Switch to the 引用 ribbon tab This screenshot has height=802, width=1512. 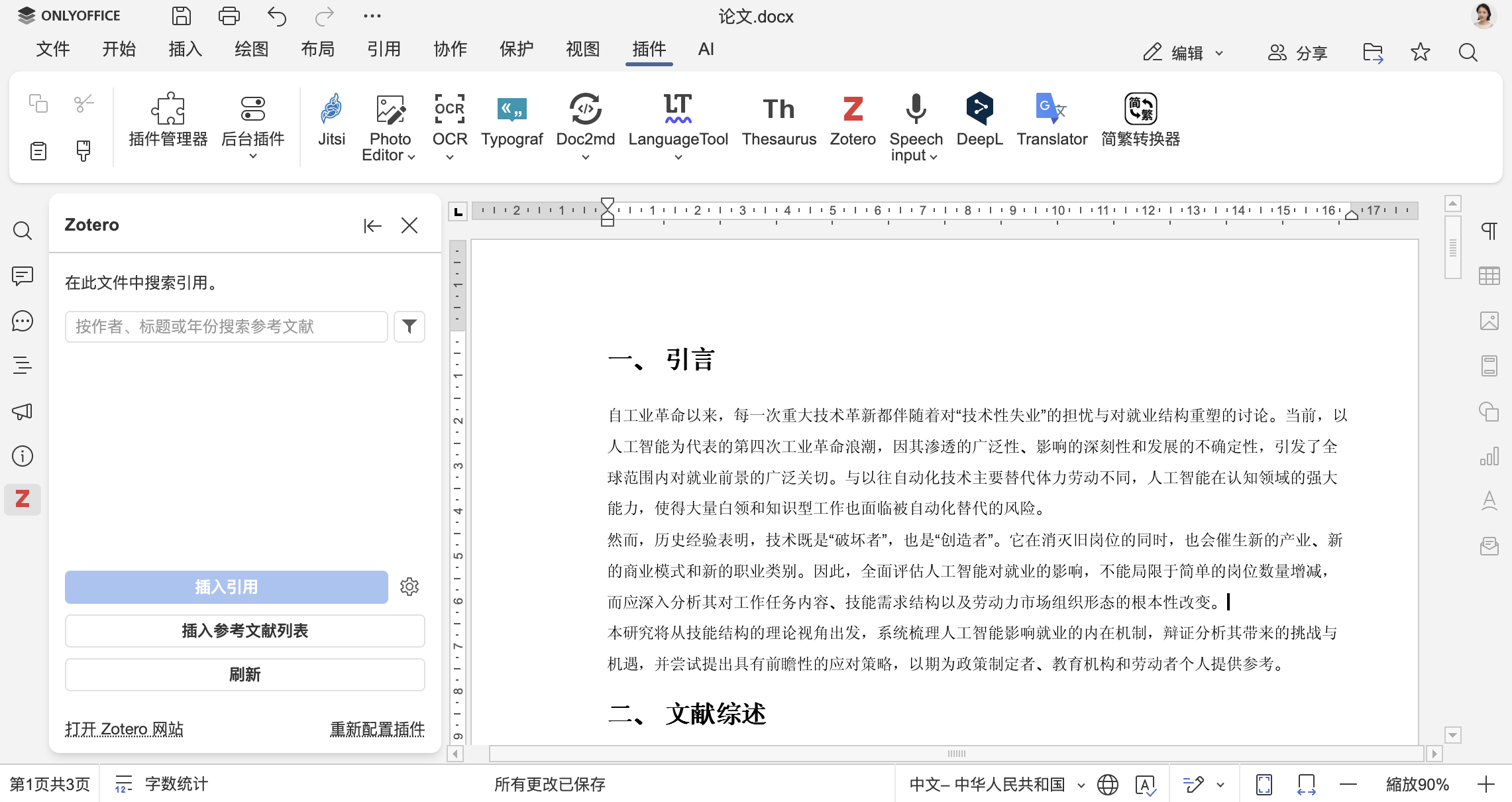click(384, 49)
